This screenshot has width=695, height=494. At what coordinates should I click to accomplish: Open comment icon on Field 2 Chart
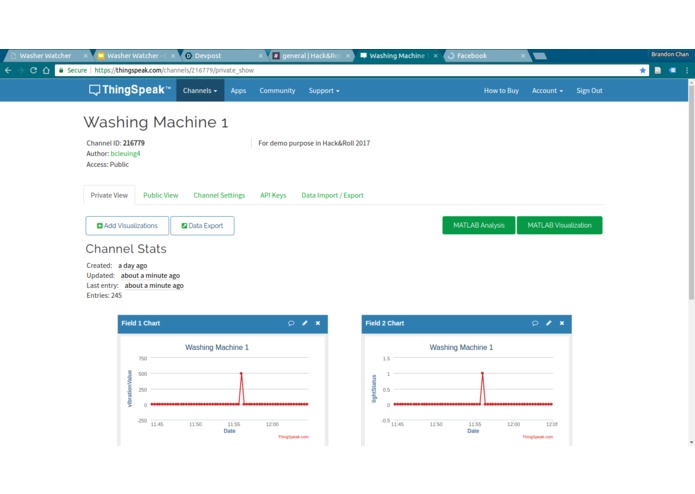(535, 323)
